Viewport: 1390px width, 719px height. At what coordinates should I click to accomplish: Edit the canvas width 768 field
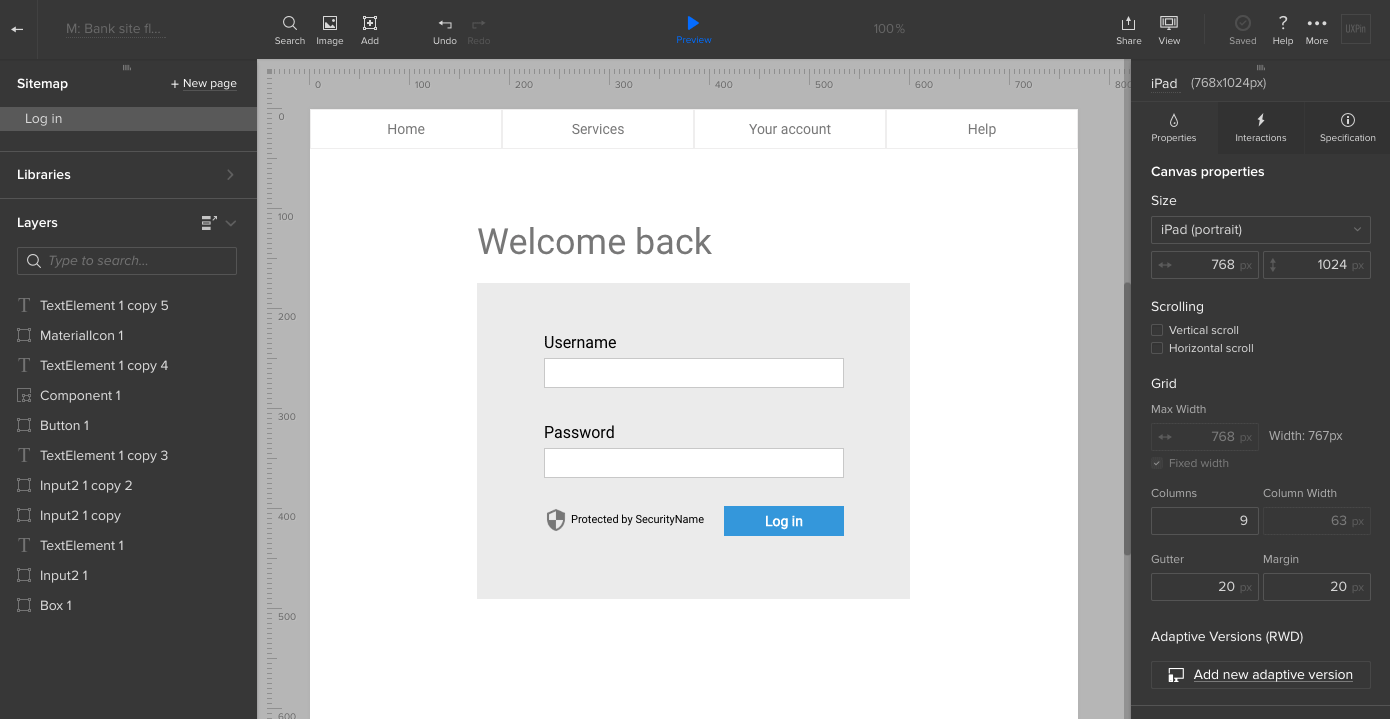tap(1205, 265)
